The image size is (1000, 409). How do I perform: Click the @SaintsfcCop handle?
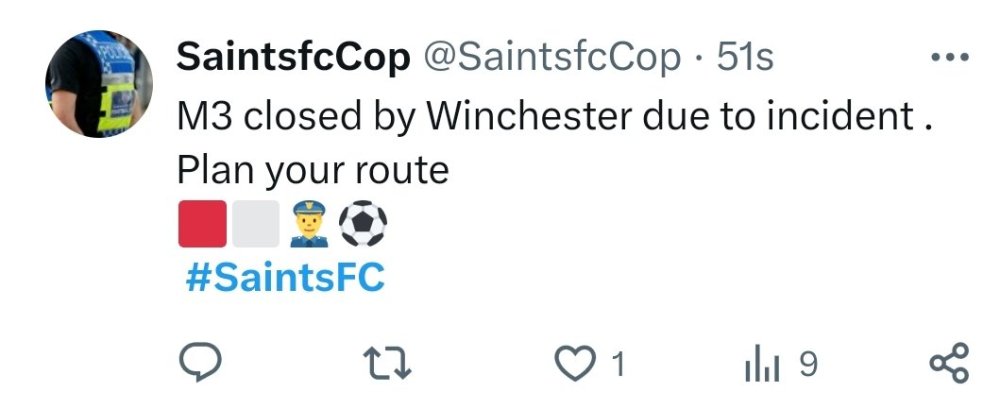click(553, 58)
